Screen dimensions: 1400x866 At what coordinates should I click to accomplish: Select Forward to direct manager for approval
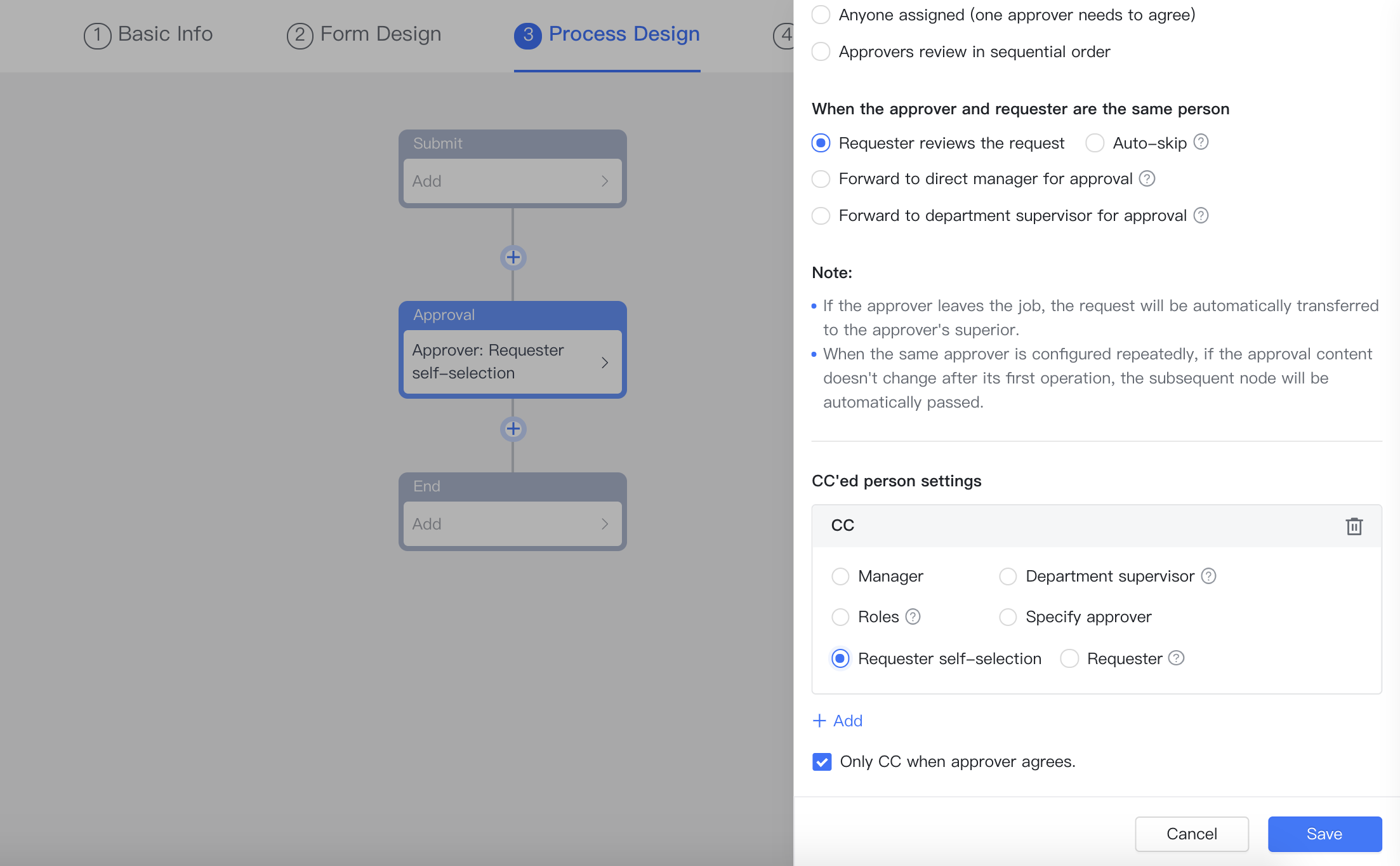click(x=821, y=178)
